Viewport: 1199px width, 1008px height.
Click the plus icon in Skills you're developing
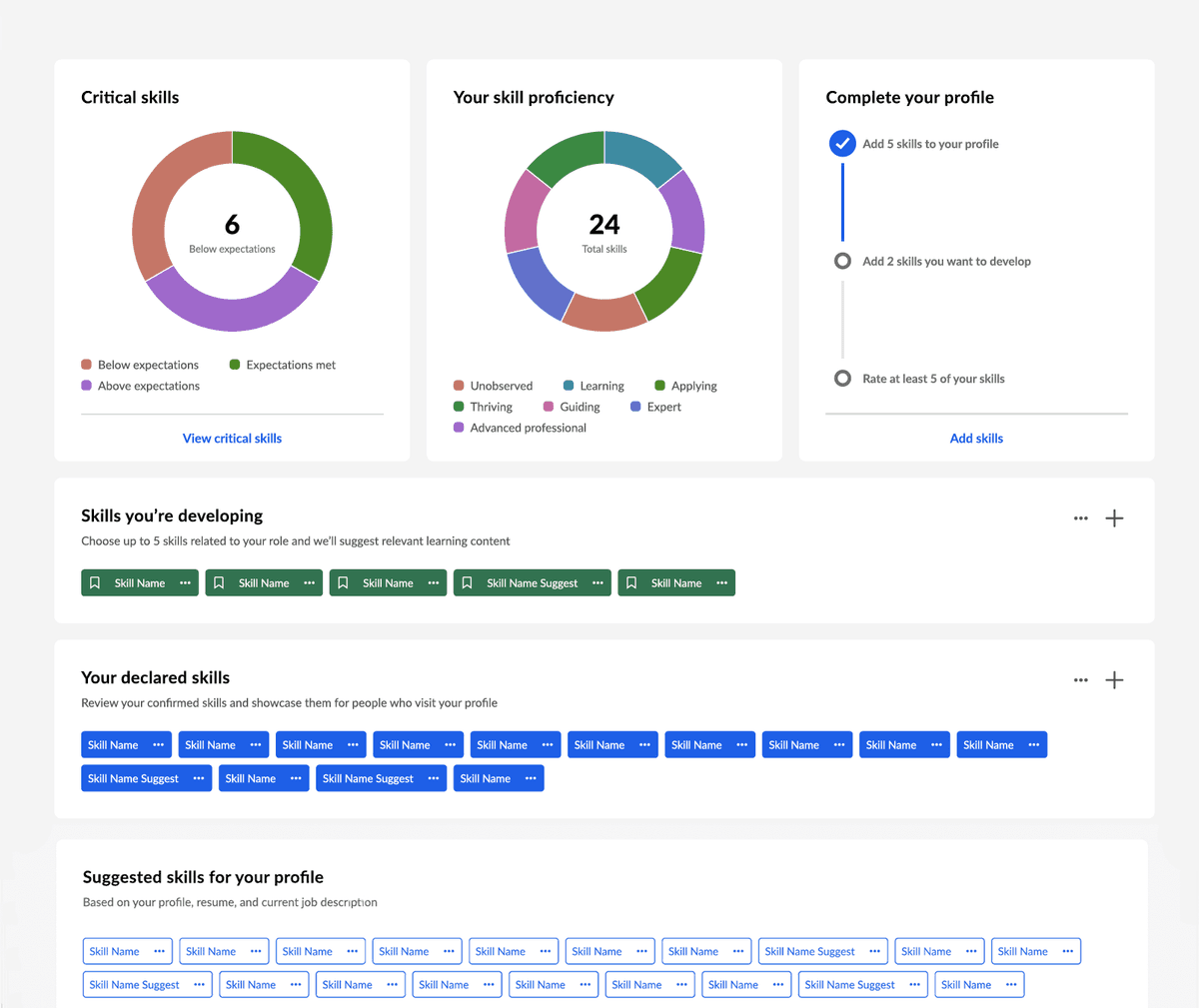point(1114,518)
